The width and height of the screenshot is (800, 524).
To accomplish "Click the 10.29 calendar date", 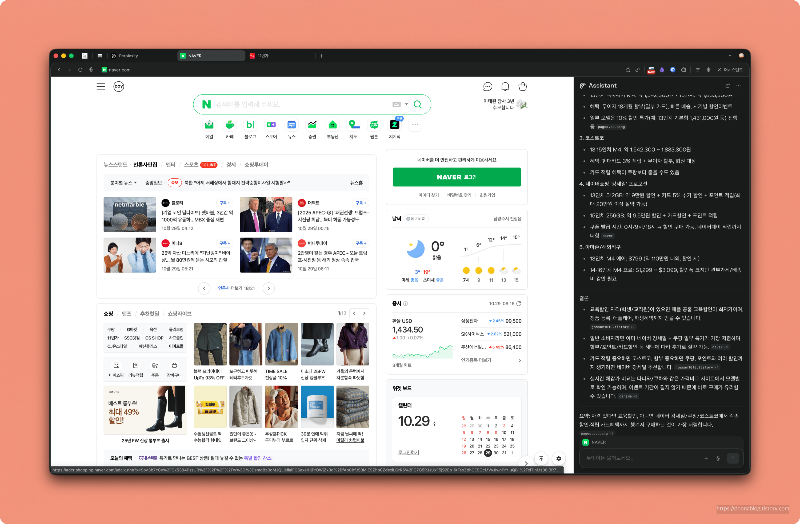I will tap(414, 421).
